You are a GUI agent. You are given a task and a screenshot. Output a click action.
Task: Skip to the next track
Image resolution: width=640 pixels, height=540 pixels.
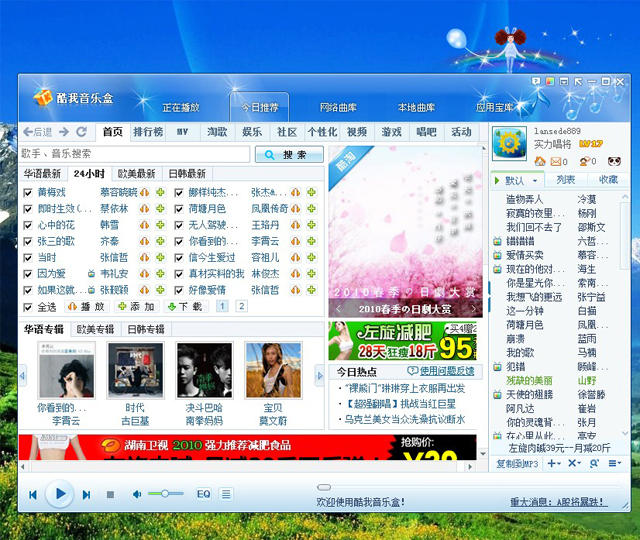coord(86,495)
